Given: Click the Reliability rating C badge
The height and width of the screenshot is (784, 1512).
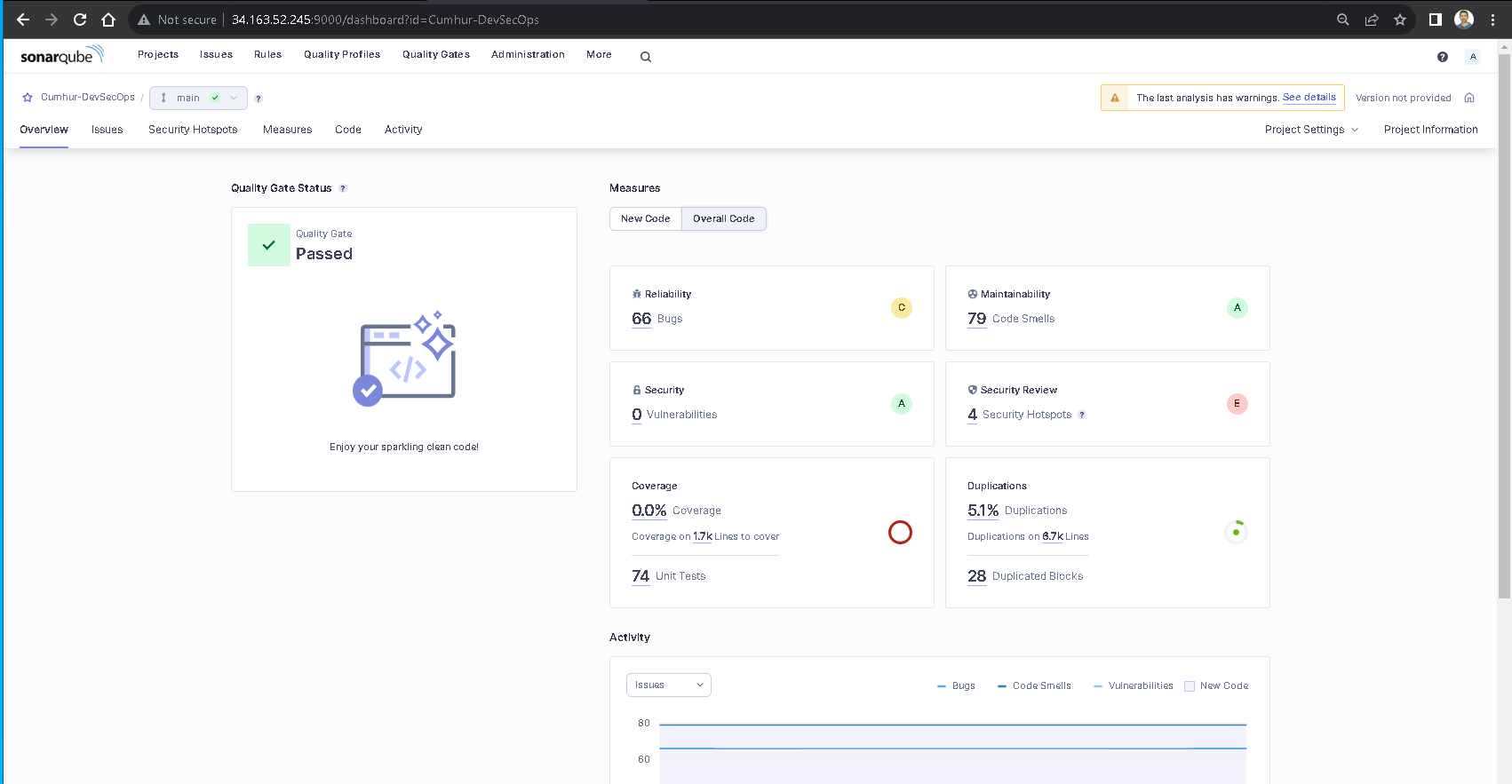Looking at the screenshot, I should [902, 308].
